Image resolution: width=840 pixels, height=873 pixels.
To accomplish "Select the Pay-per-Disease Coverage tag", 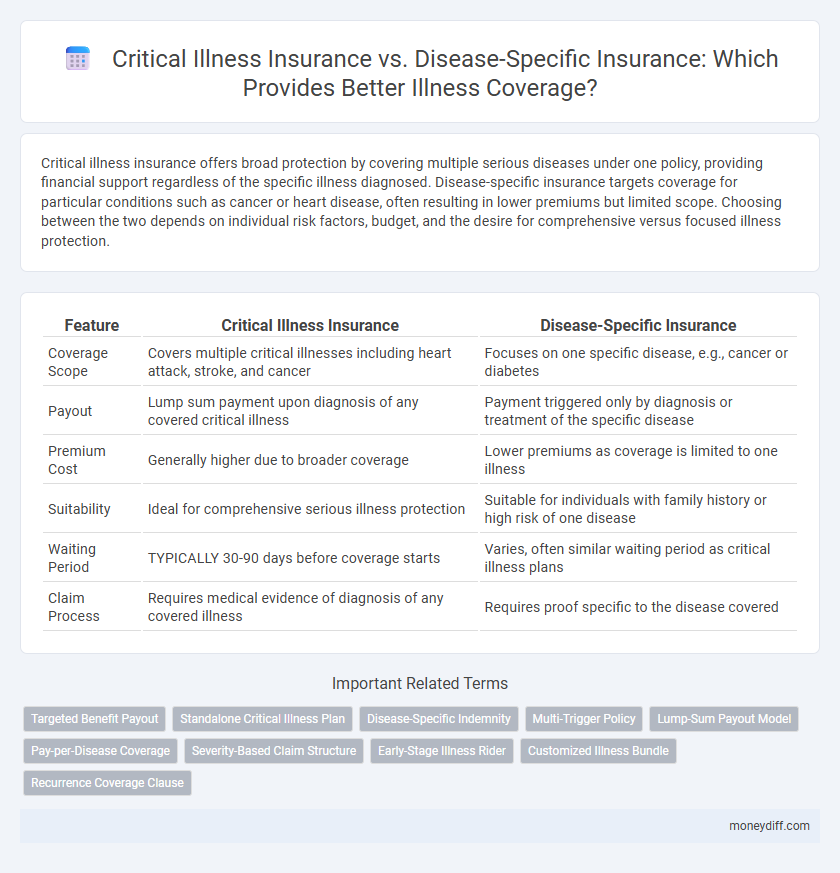I will [100, 751].
